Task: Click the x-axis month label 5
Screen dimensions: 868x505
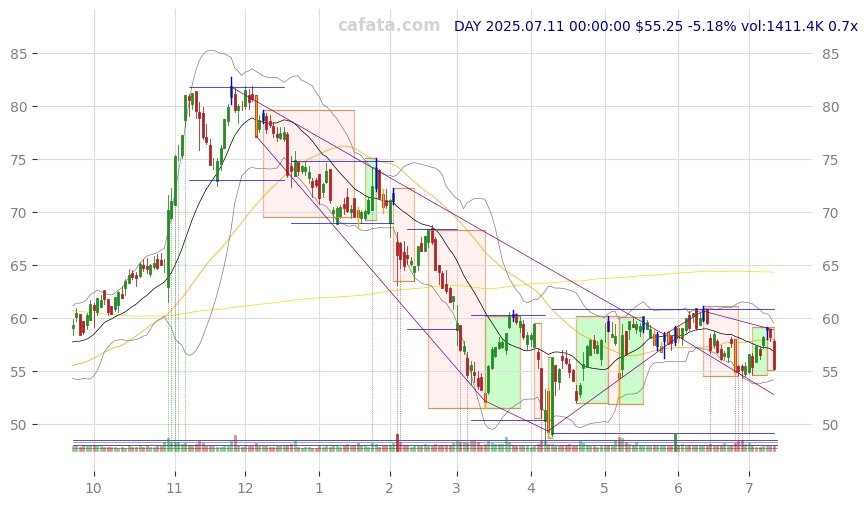Action: click(x=604, y=488)
